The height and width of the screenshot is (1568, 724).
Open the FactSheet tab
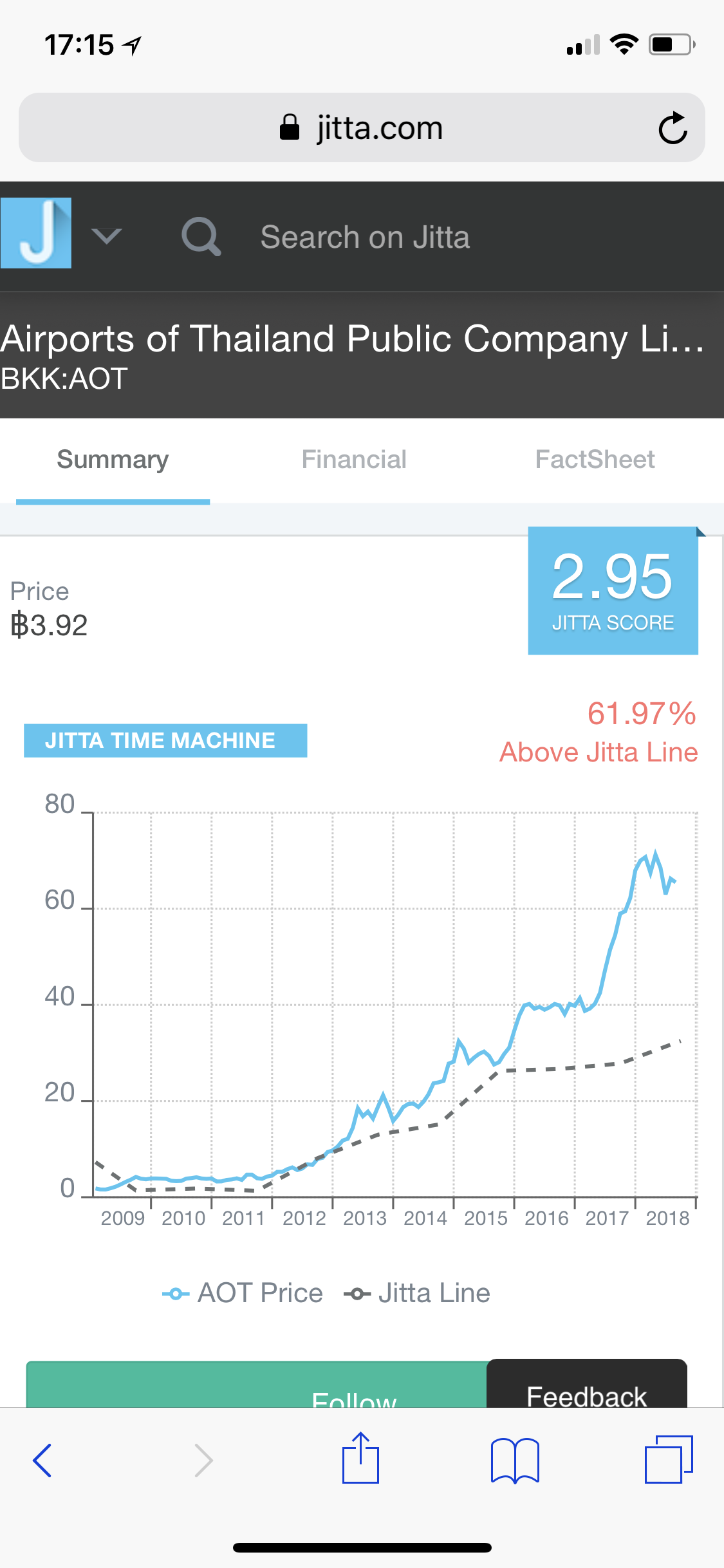[595, 460]
